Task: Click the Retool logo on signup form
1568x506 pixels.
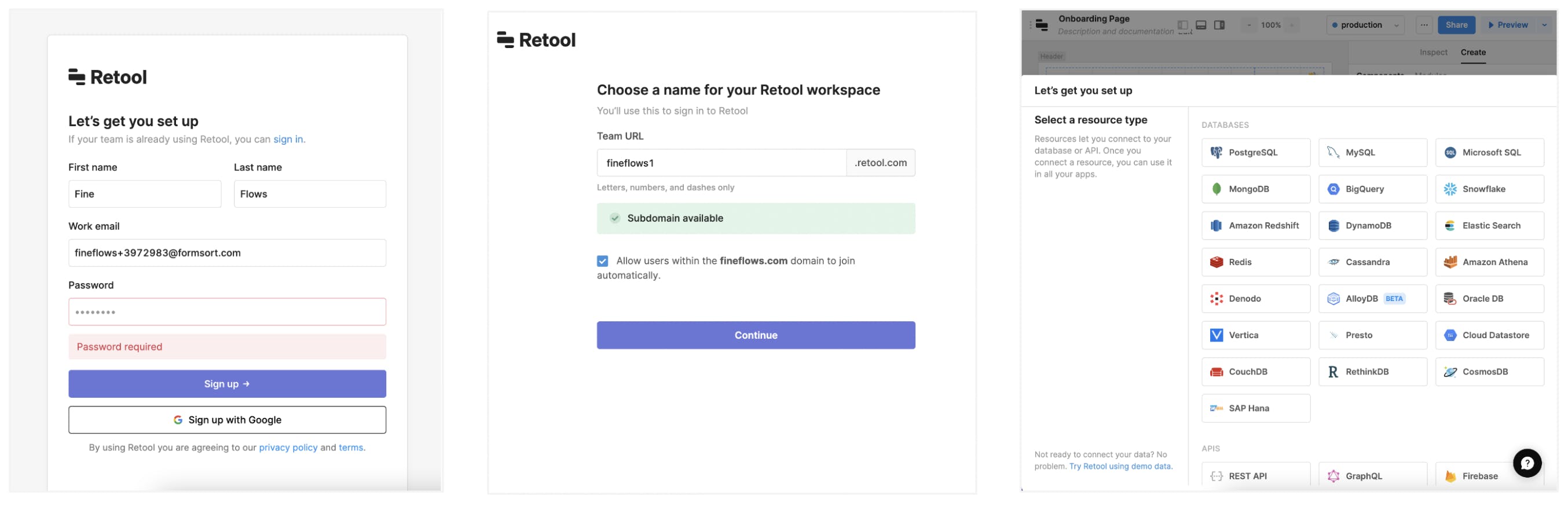Action: tap(107, 78)
